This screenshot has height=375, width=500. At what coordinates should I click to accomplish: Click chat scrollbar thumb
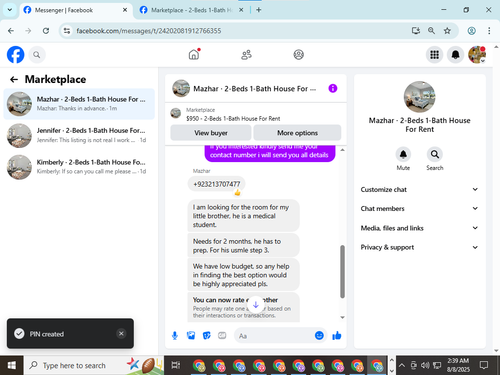[x=342, y=271]
